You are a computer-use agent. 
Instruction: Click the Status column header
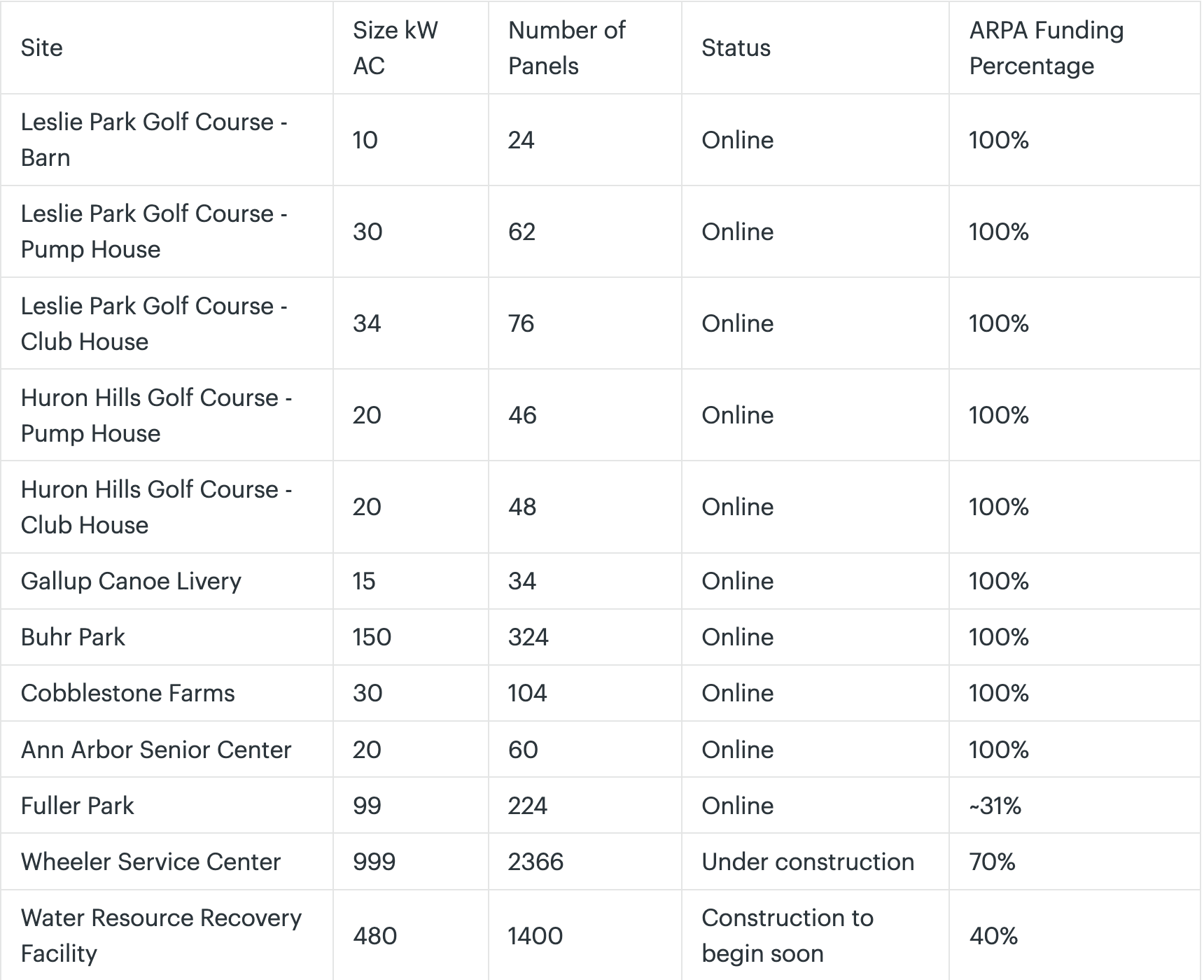coord(815,48)
